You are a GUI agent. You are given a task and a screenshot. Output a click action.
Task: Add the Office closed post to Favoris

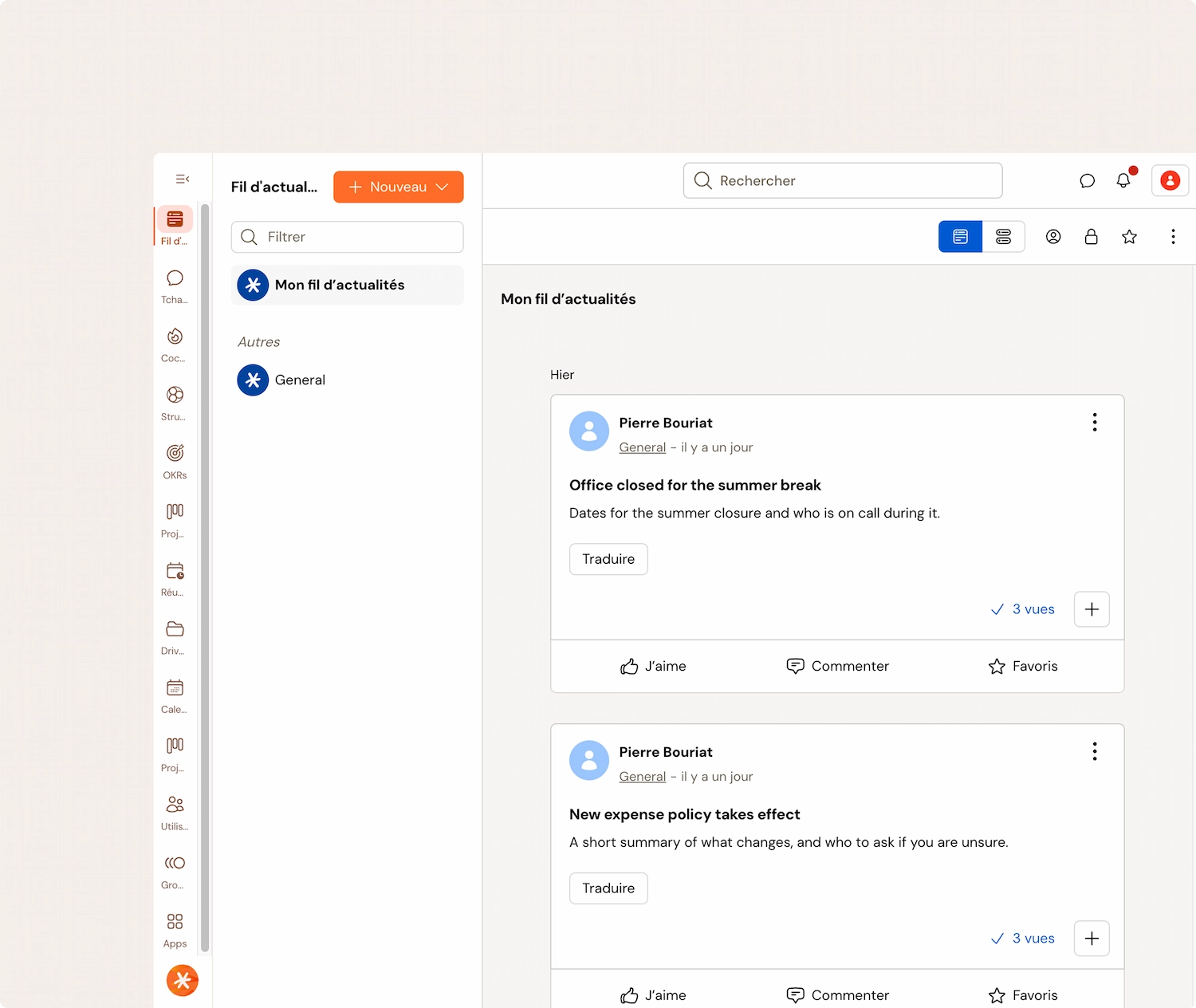(1023, 667)
